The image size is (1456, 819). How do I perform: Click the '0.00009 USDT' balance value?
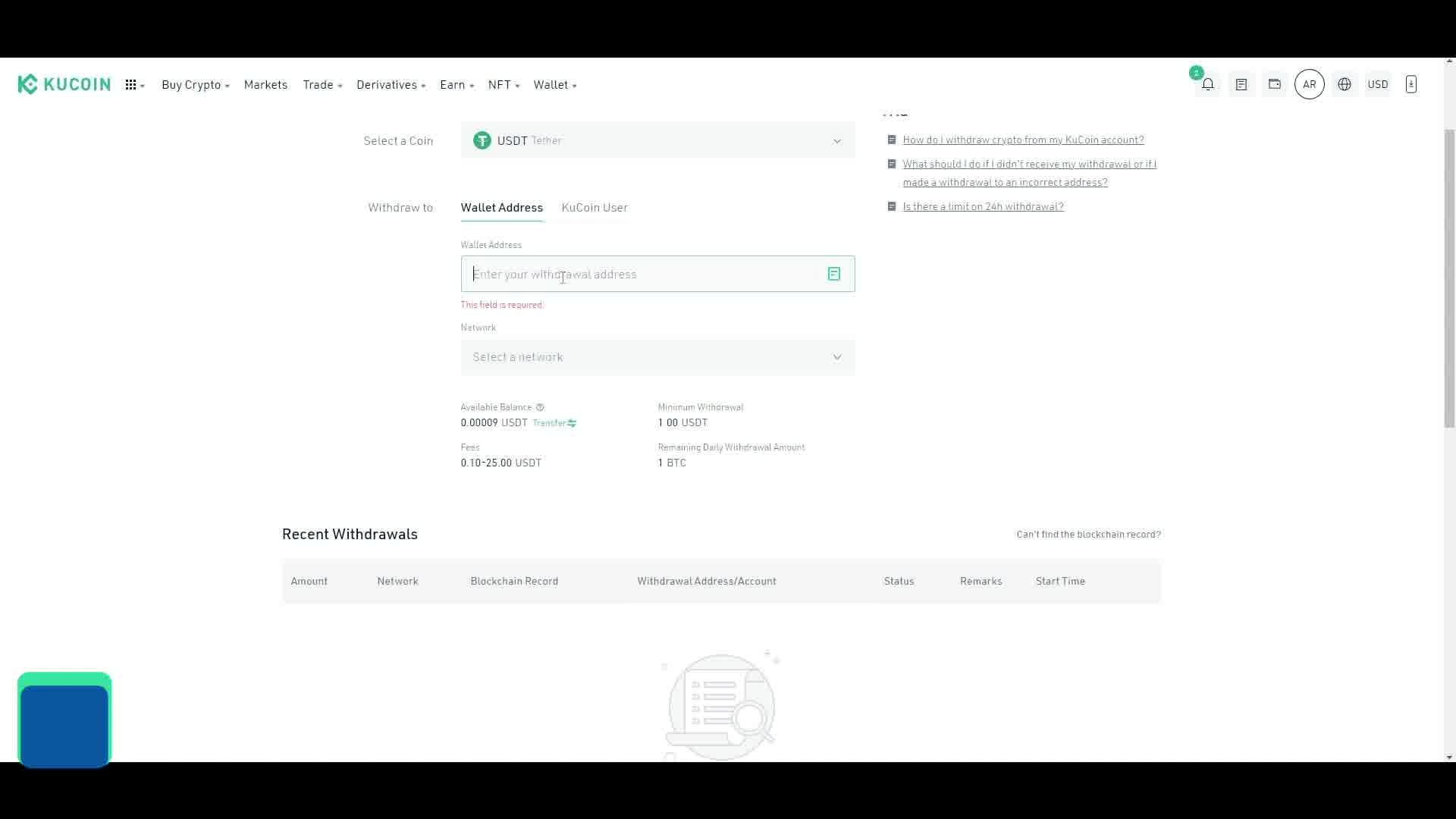click(x=494, y=423)
